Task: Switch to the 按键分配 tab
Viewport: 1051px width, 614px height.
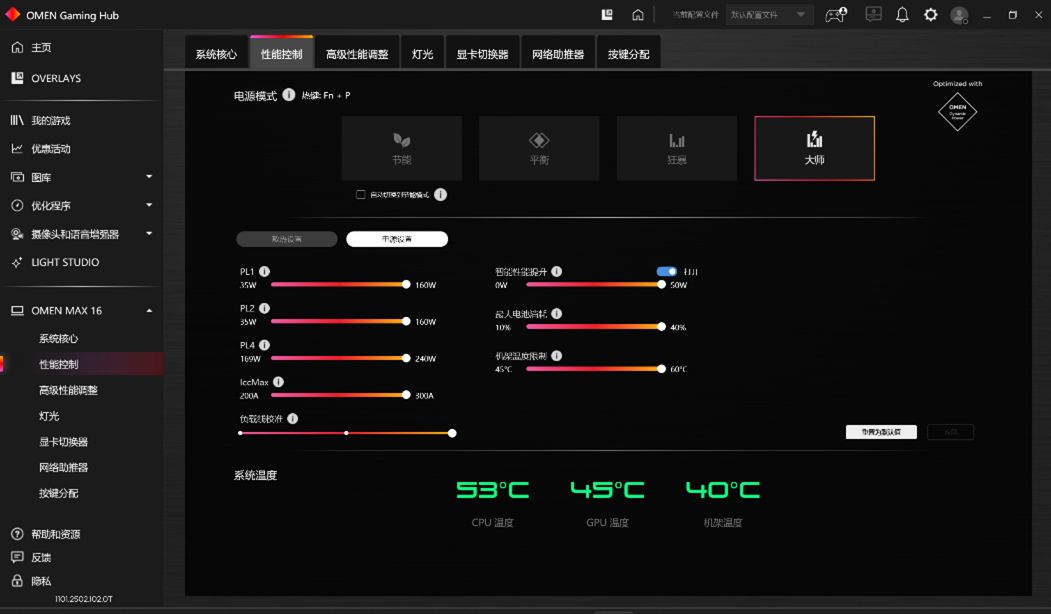Action: point(629,53)
